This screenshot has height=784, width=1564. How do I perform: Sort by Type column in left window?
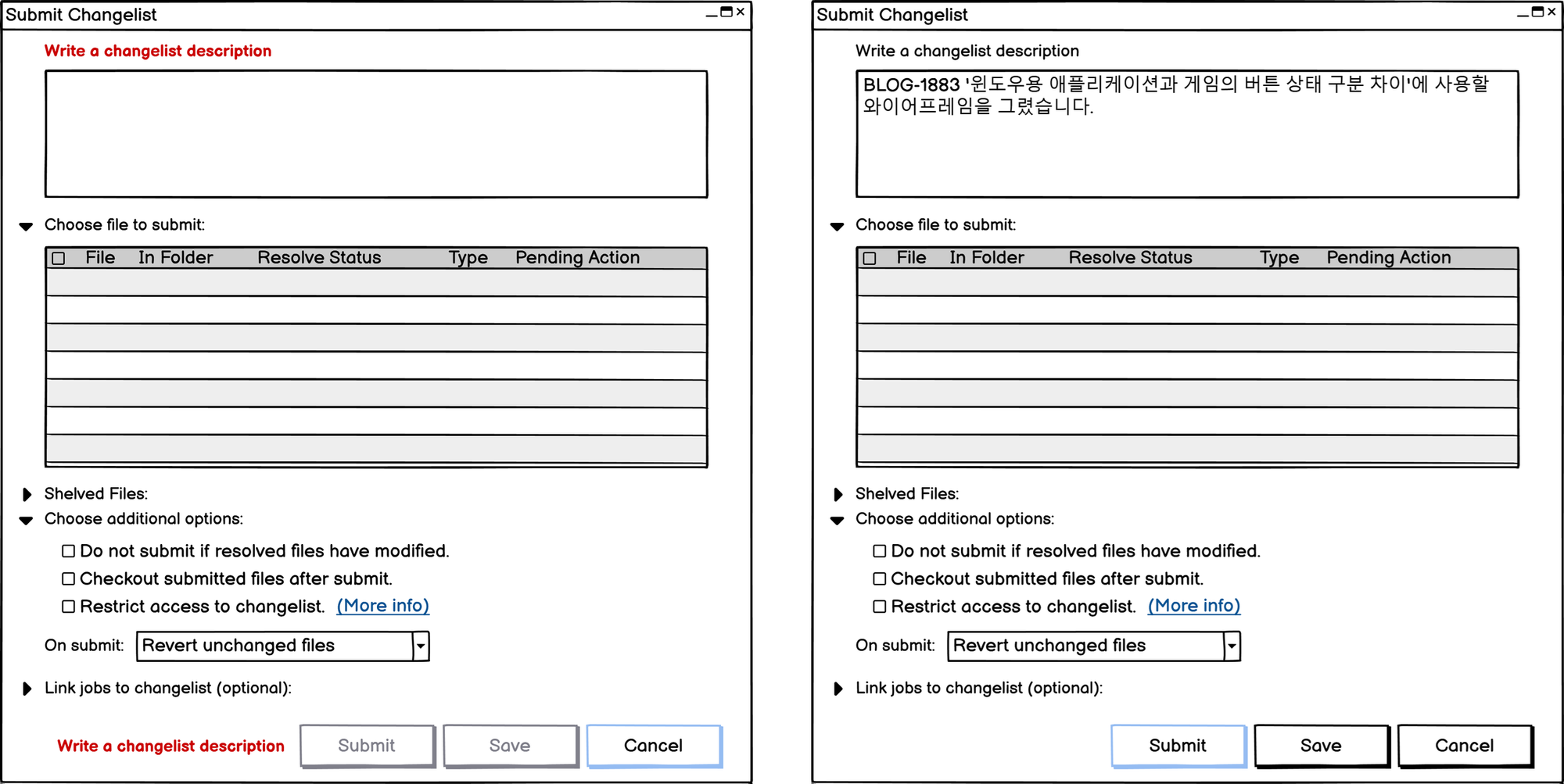[468, 258]
